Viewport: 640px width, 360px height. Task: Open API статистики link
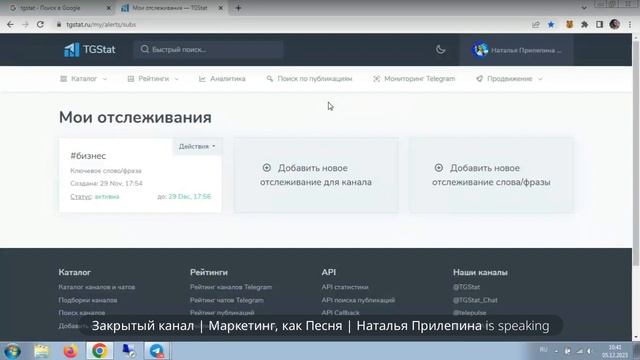click(345, 287)
